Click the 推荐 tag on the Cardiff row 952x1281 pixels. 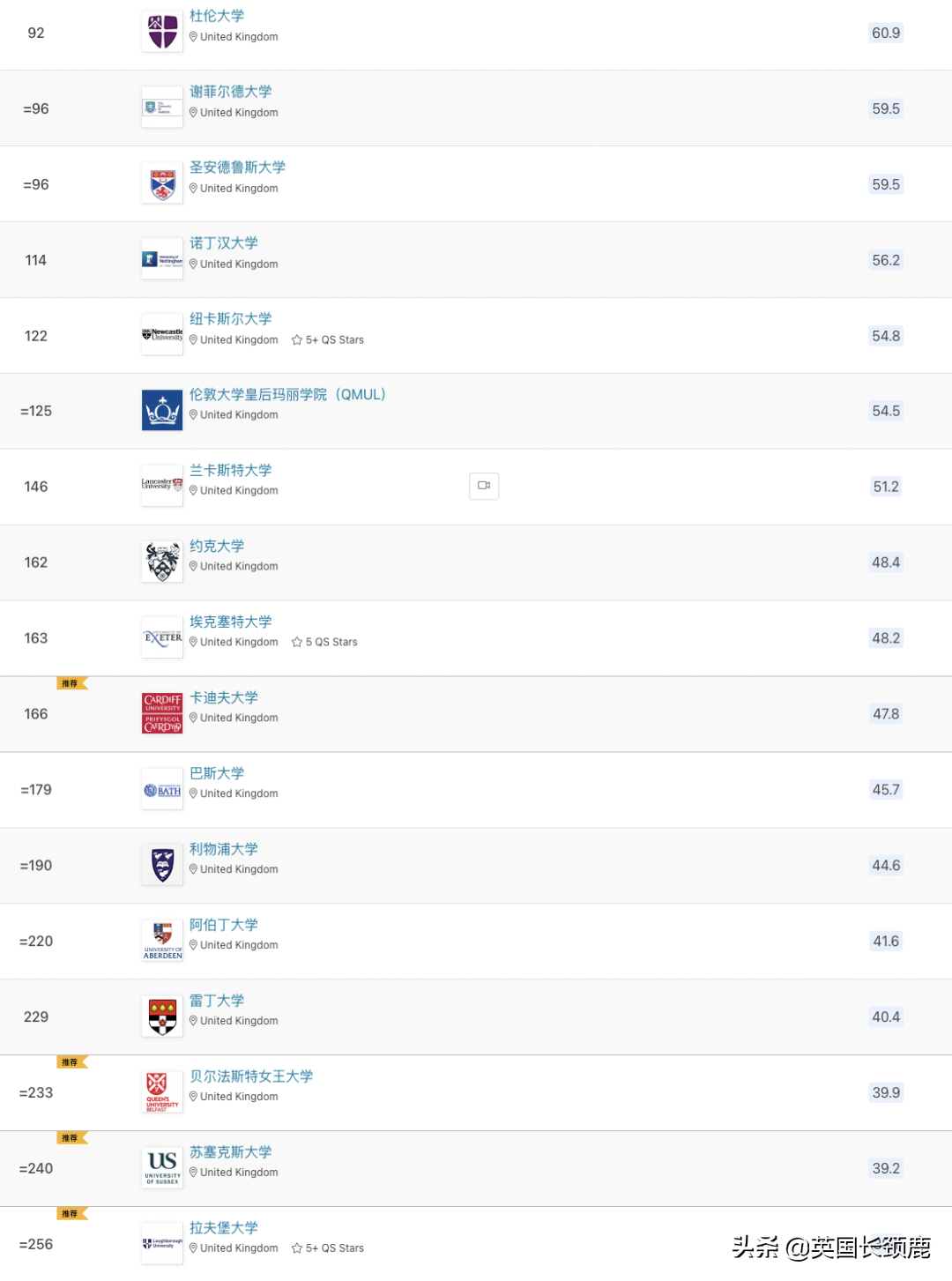click(71, 683)
